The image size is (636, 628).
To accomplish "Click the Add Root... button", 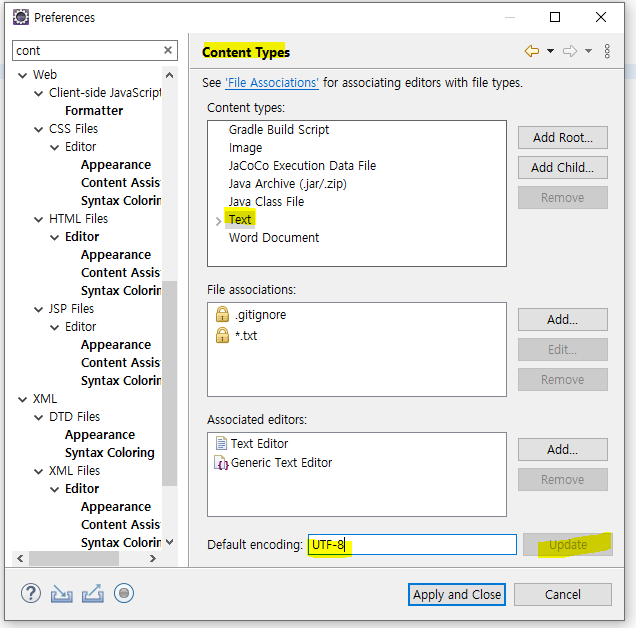I will click(x=563, y=138).
